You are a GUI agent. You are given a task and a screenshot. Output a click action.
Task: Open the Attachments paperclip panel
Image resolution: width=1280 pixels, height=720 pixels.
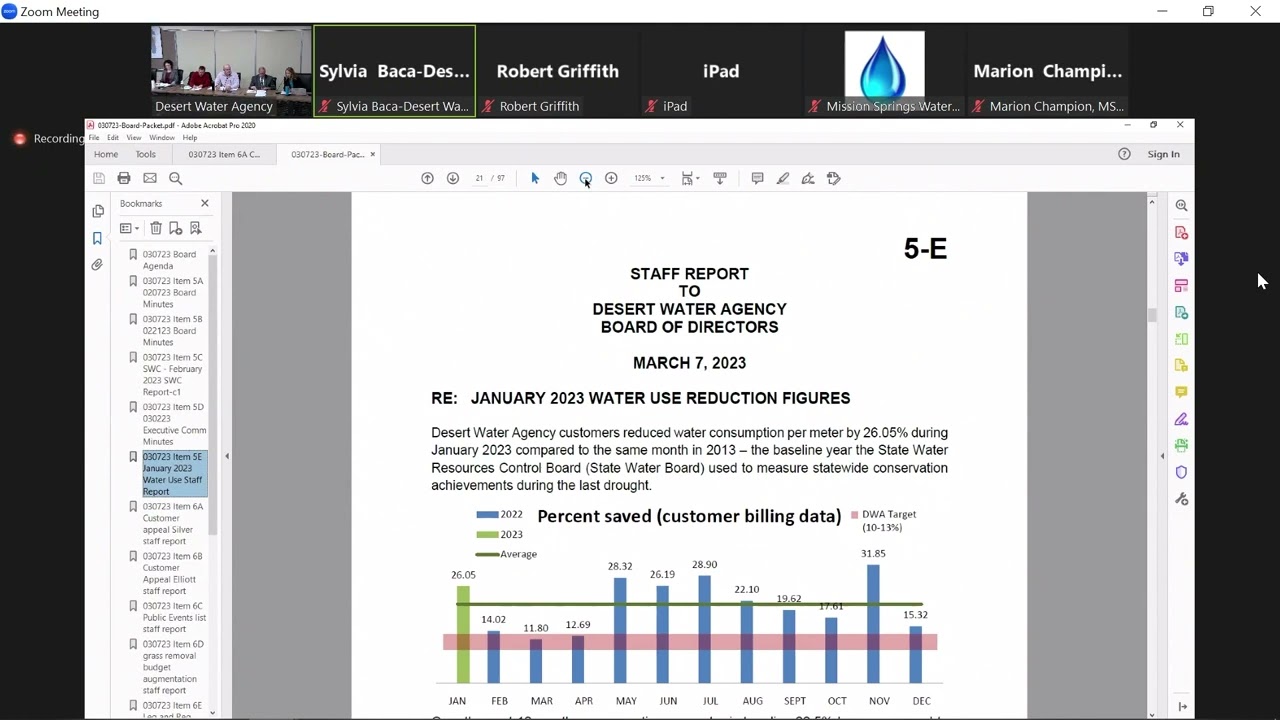point(98,265)
